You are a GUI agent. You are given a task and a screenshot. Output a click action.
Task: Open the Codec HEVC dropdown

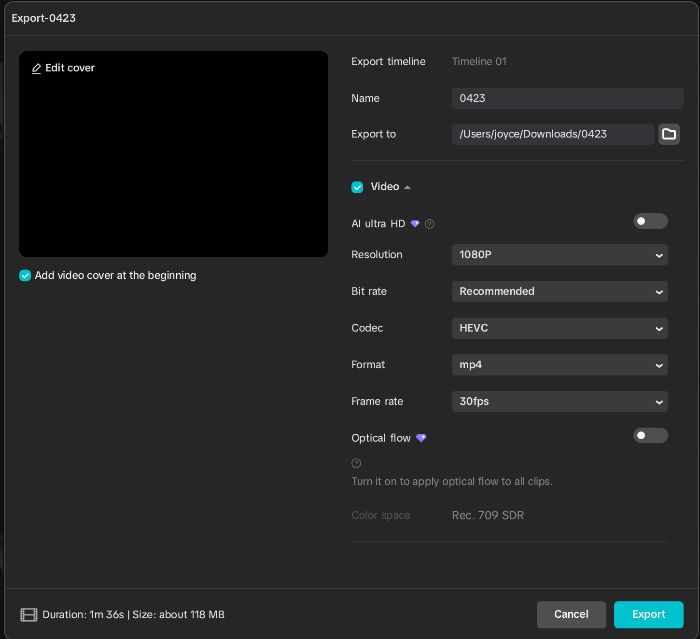[559, 328]
